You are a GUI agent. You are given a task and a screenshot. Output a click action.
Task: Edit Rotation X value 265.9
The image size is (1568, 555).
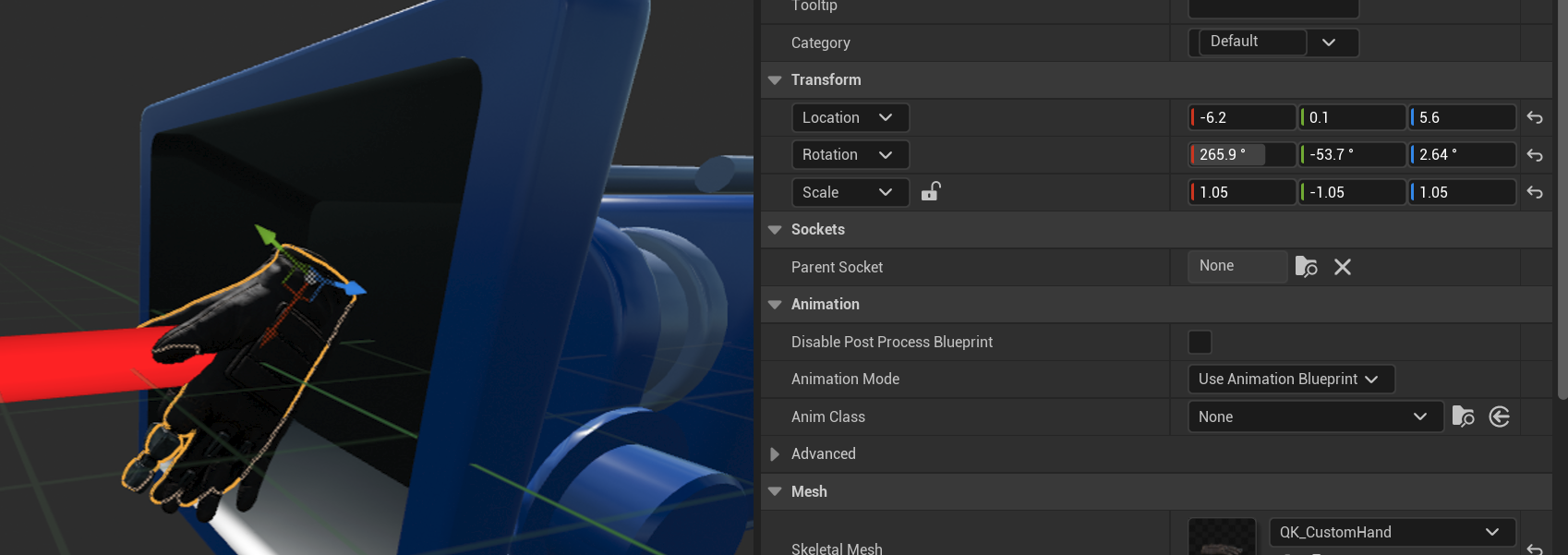[1242, 154]
